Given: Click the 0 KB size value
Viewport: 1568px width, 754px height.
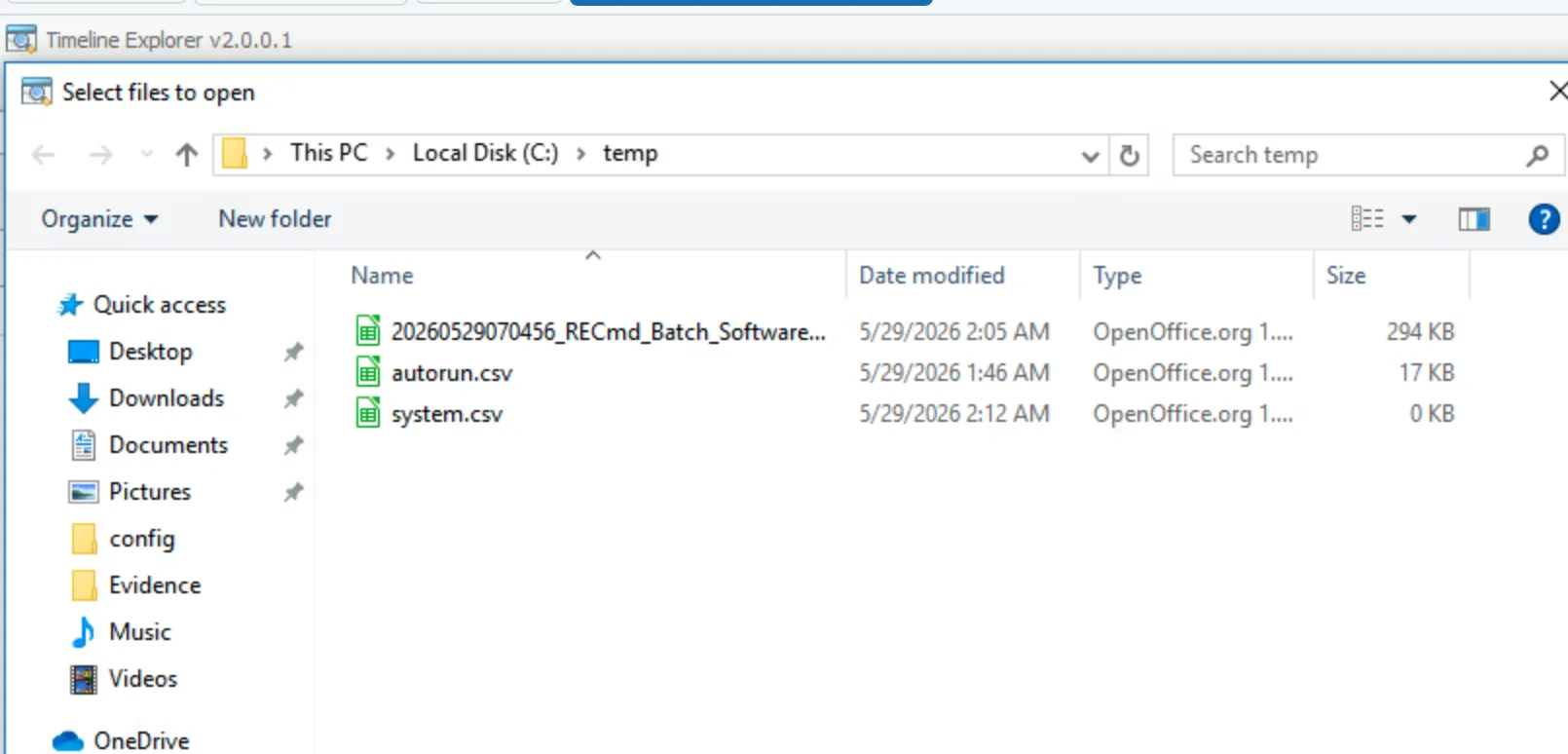Looking at the screenshot, I should [1433, 414].
